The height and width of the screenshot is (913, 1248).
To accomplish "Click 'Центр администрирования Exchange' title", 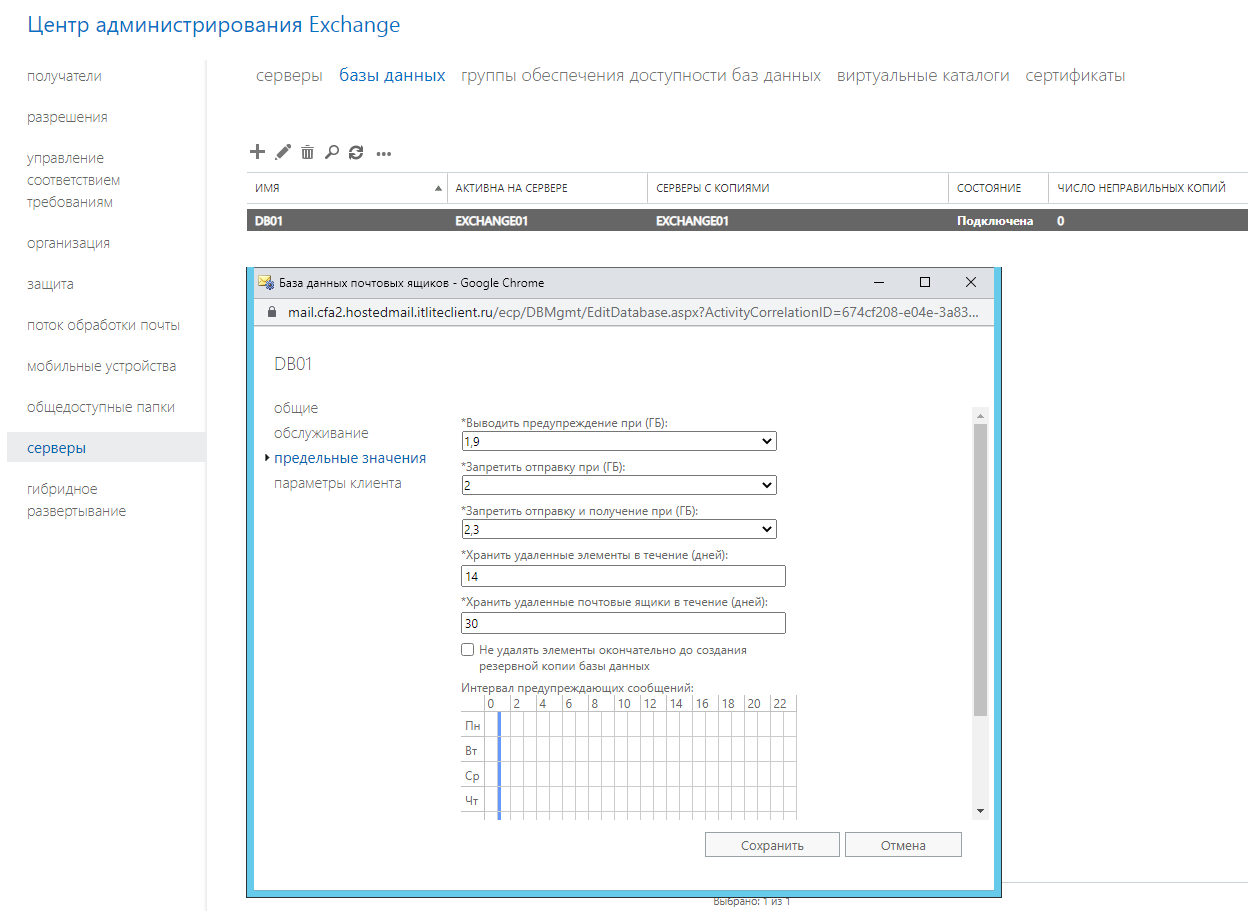I will tap(214, 25).
